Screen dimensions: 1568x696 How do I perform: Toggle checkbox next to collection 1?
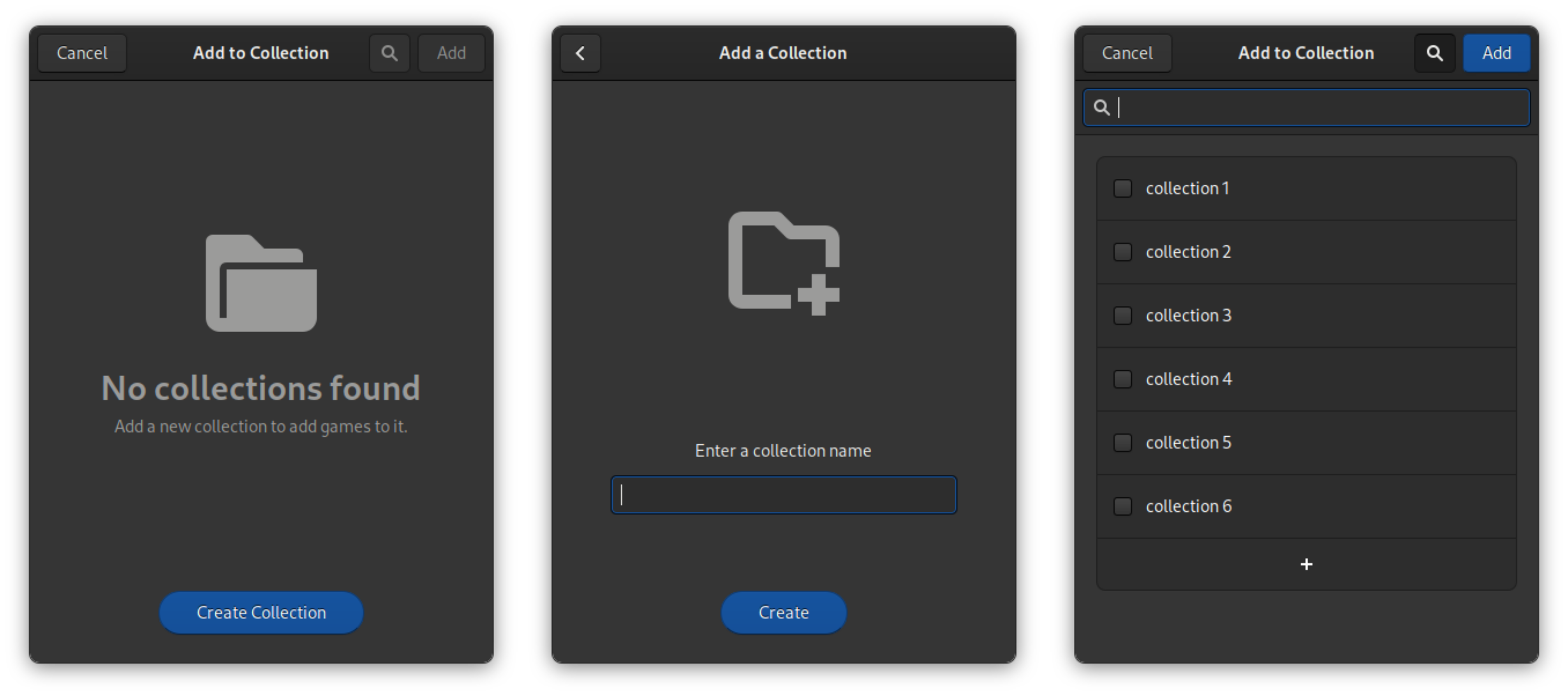coord(1122,187)
